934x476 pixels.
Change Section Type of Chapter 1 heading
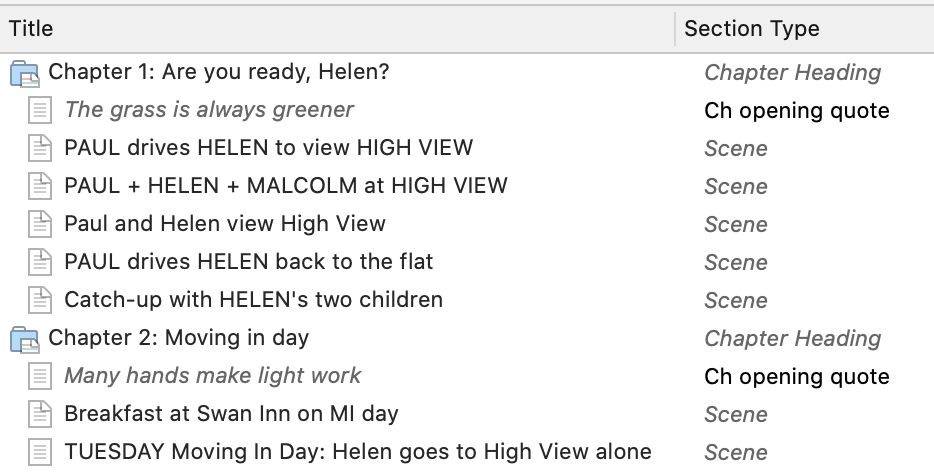point(792,73)
